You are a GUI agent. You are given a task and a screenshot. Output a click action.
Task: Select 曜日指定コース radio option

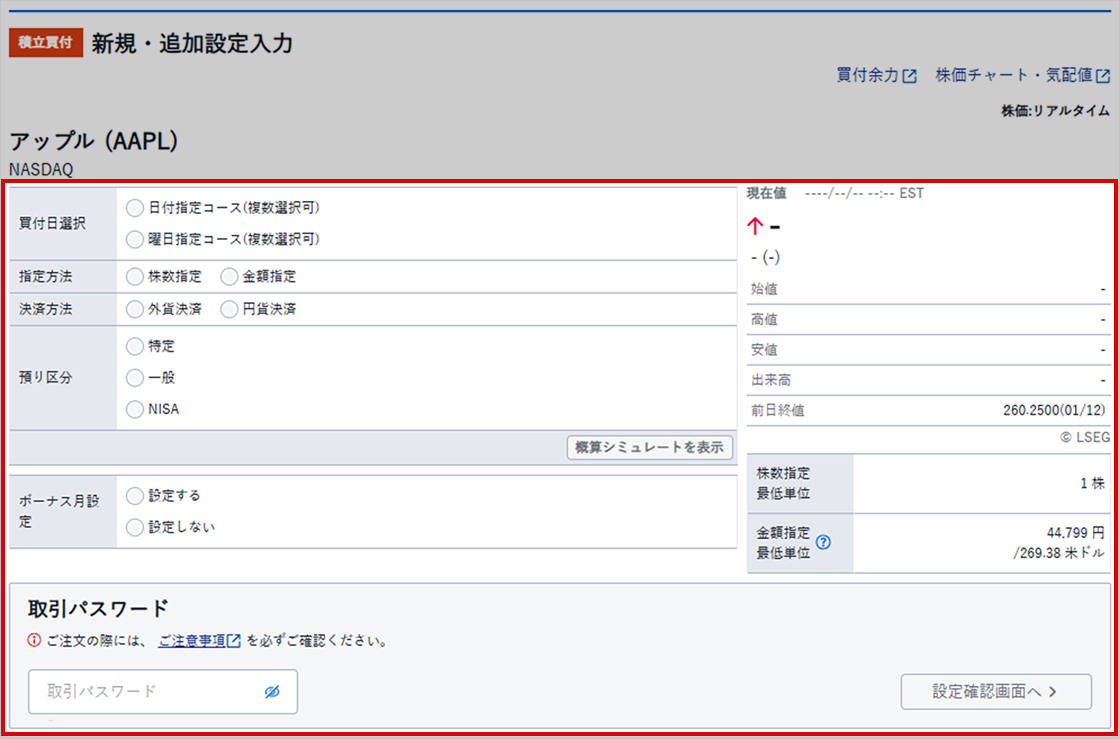[135, 239]
